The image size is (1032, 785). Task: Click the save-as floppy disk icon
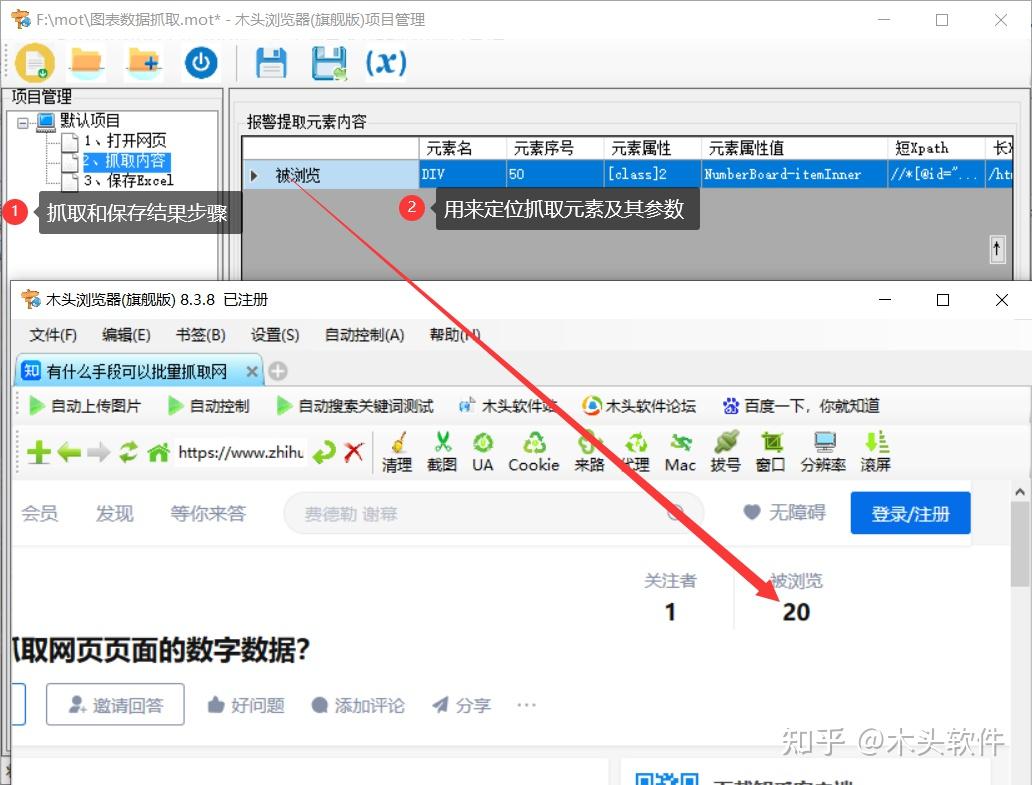(329, 63)
